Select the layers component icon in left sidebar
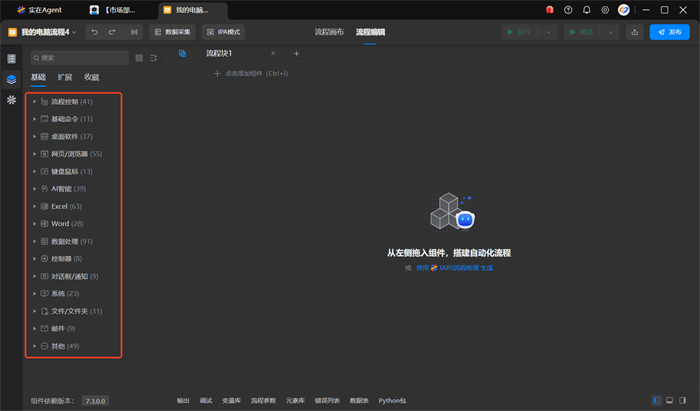Viewport: 700px width, 411px height. 11,79
